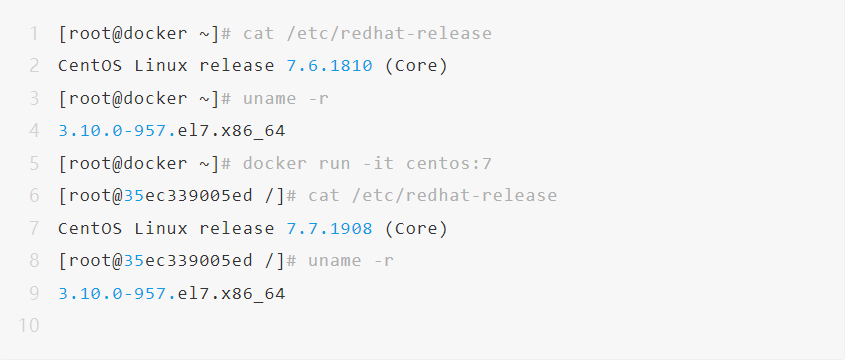This screenshot has width=847, height=360.
Task: Click line number 4 in the gutter
Action: point(34,131)
